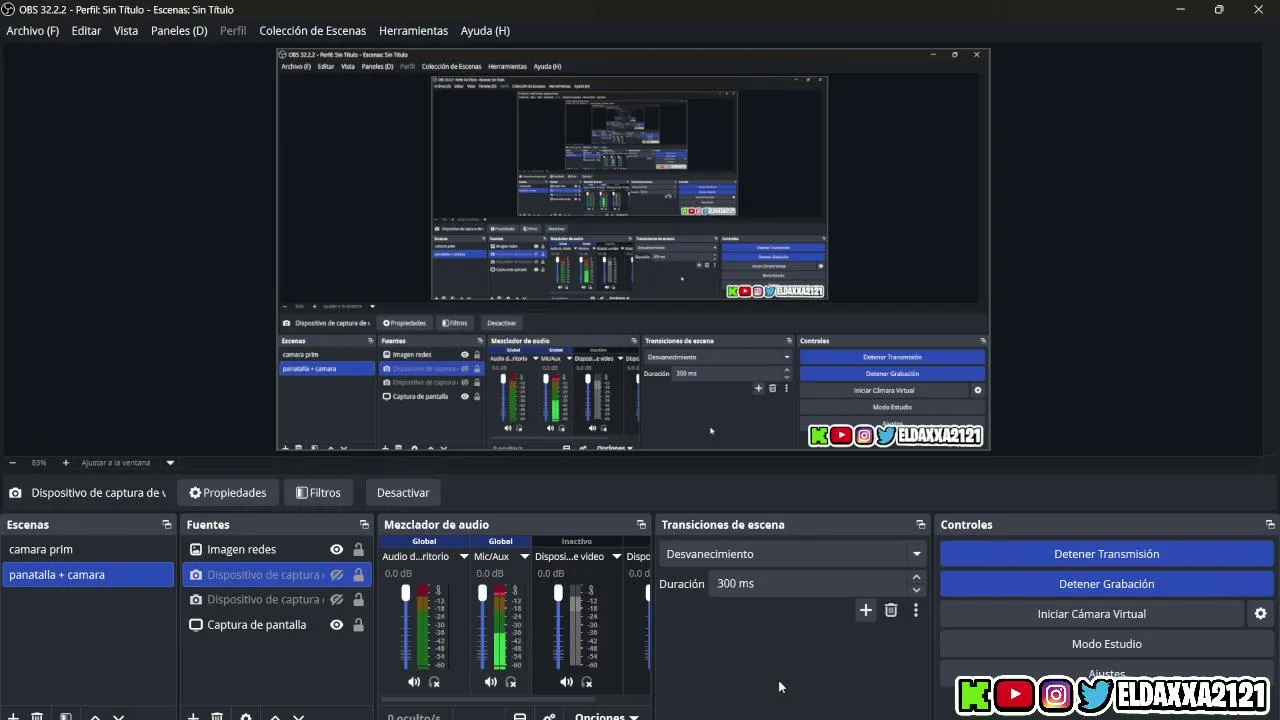Open the Desvanecimiento transition dropdown
The width and height of the screenshot is (1280, 720).
point(793,554)
